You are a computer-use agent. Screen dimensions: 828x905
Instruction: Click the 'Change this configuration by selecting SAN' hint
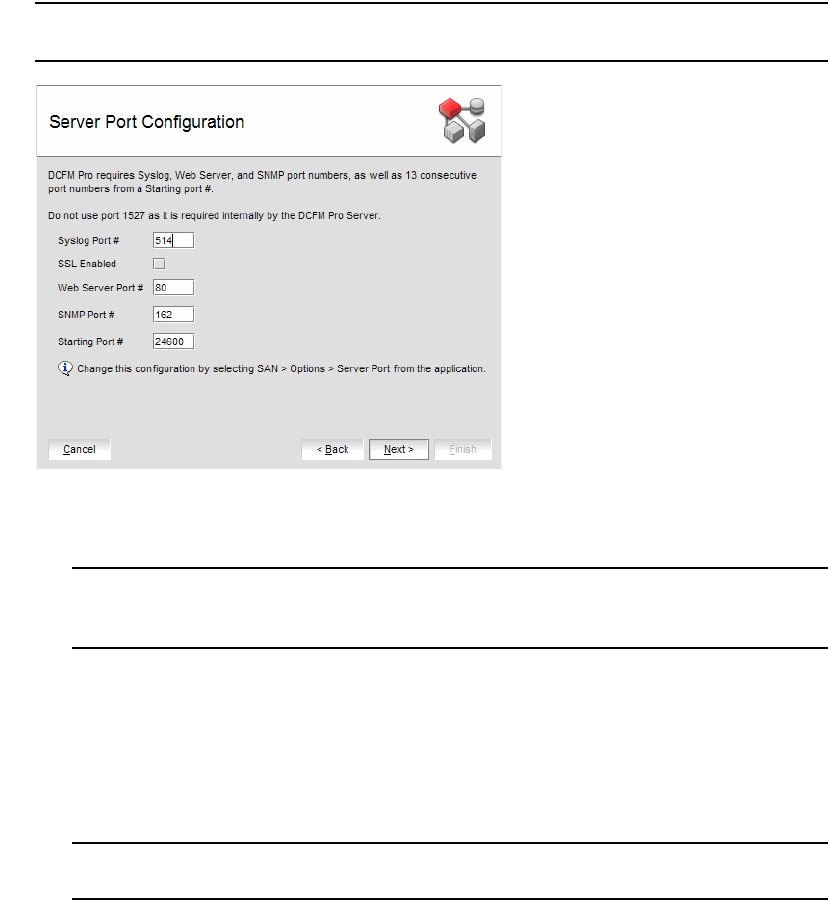(x=282, y=369)
